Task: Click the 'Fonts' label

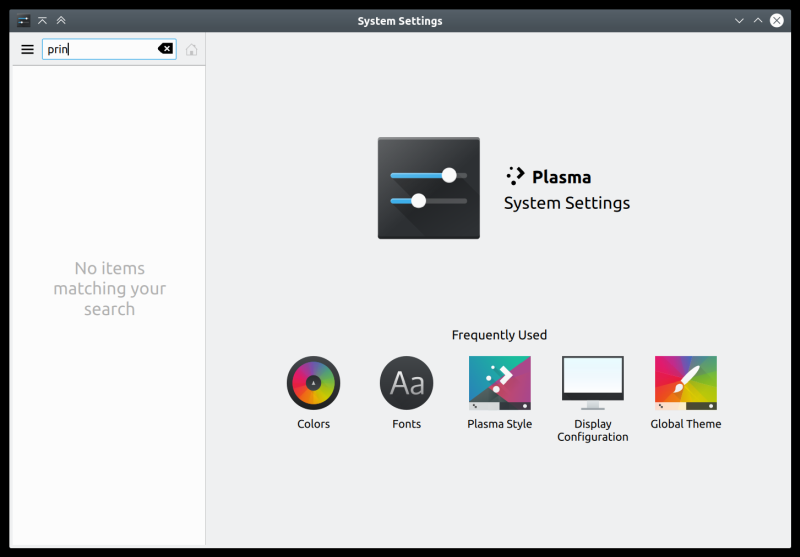Action: 407,424
